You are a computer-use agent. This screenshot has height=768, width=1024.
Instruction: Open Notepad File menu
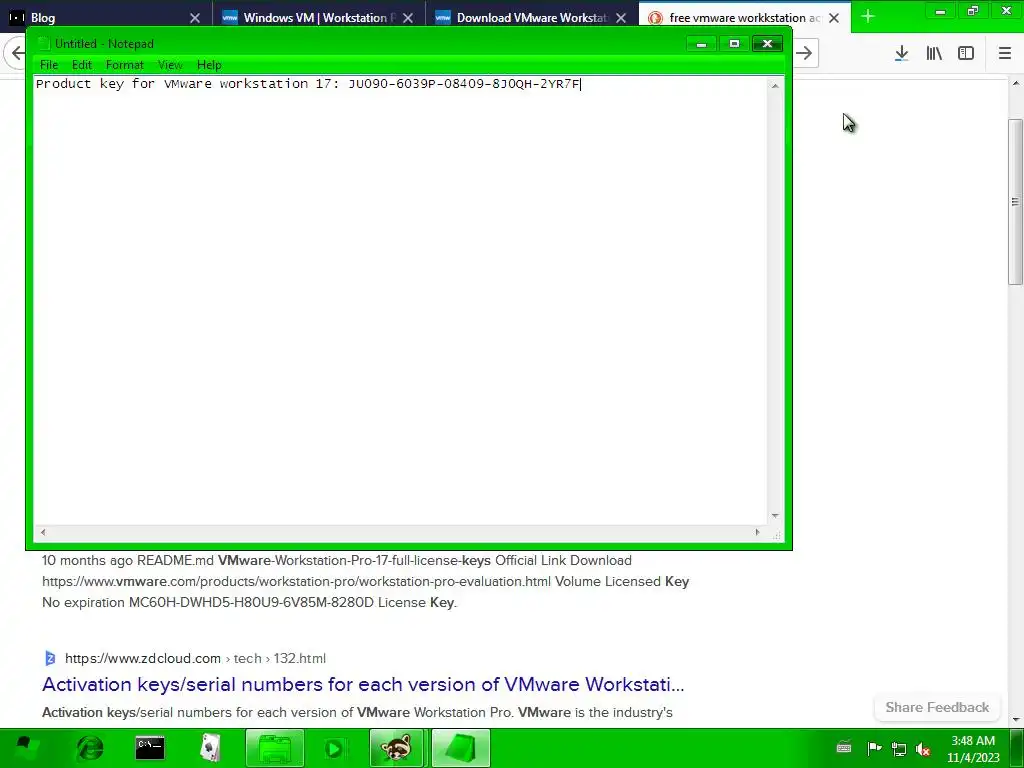49,65
